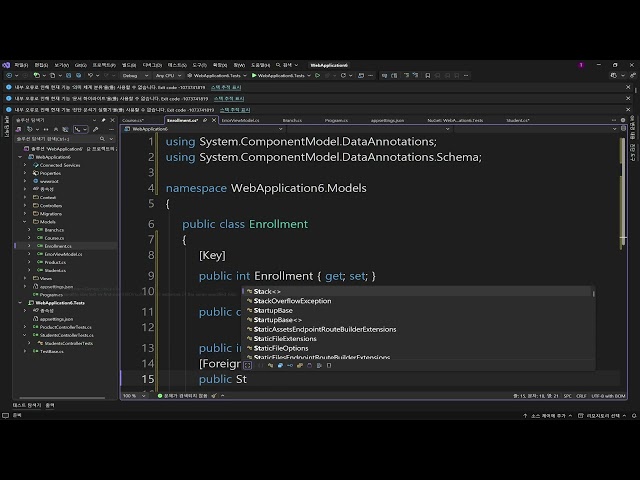Open the Git menu
This screenshot has height=480, width=640.
[x=80, y=65]
